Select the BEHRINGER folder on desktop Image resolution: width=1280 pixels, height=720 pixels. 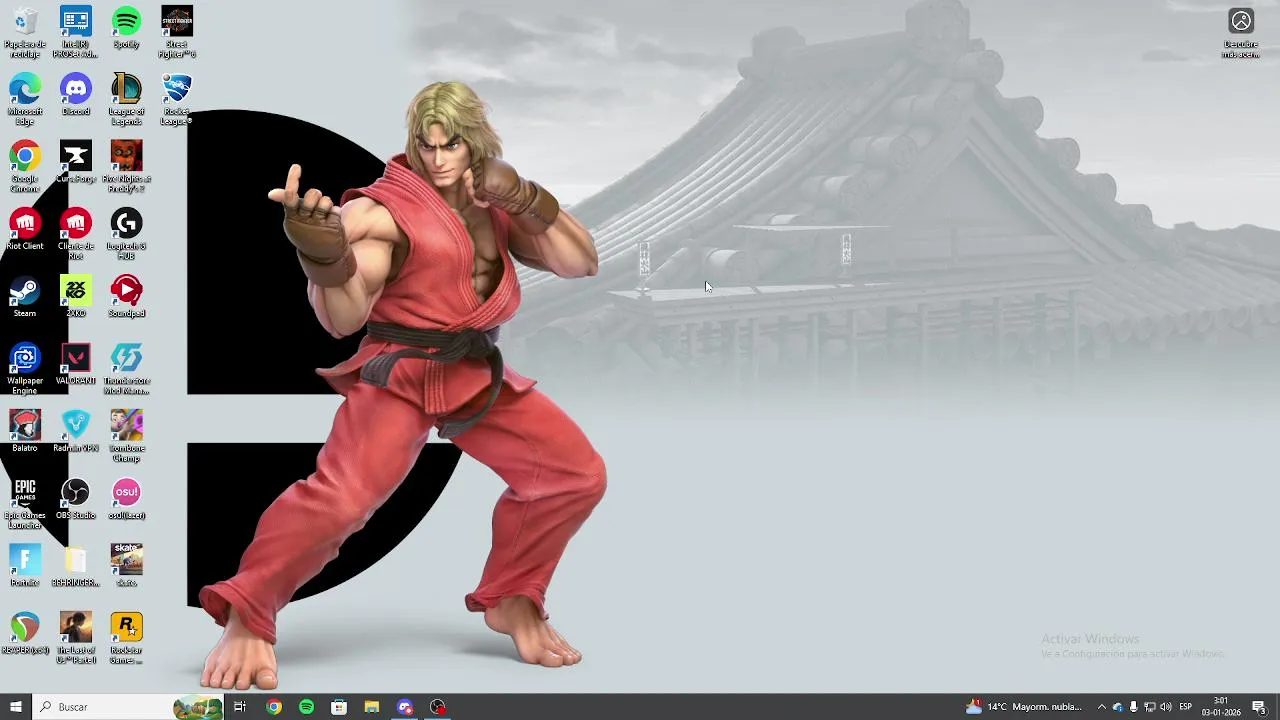coord(76,564)
